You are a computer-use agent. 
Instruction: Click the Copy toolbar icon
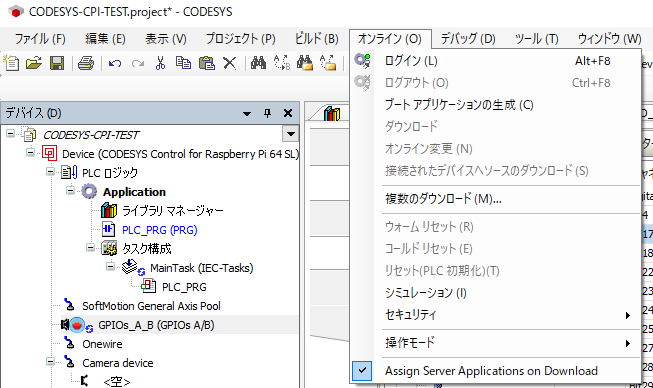pyautogui.click(x=183, y=63)
